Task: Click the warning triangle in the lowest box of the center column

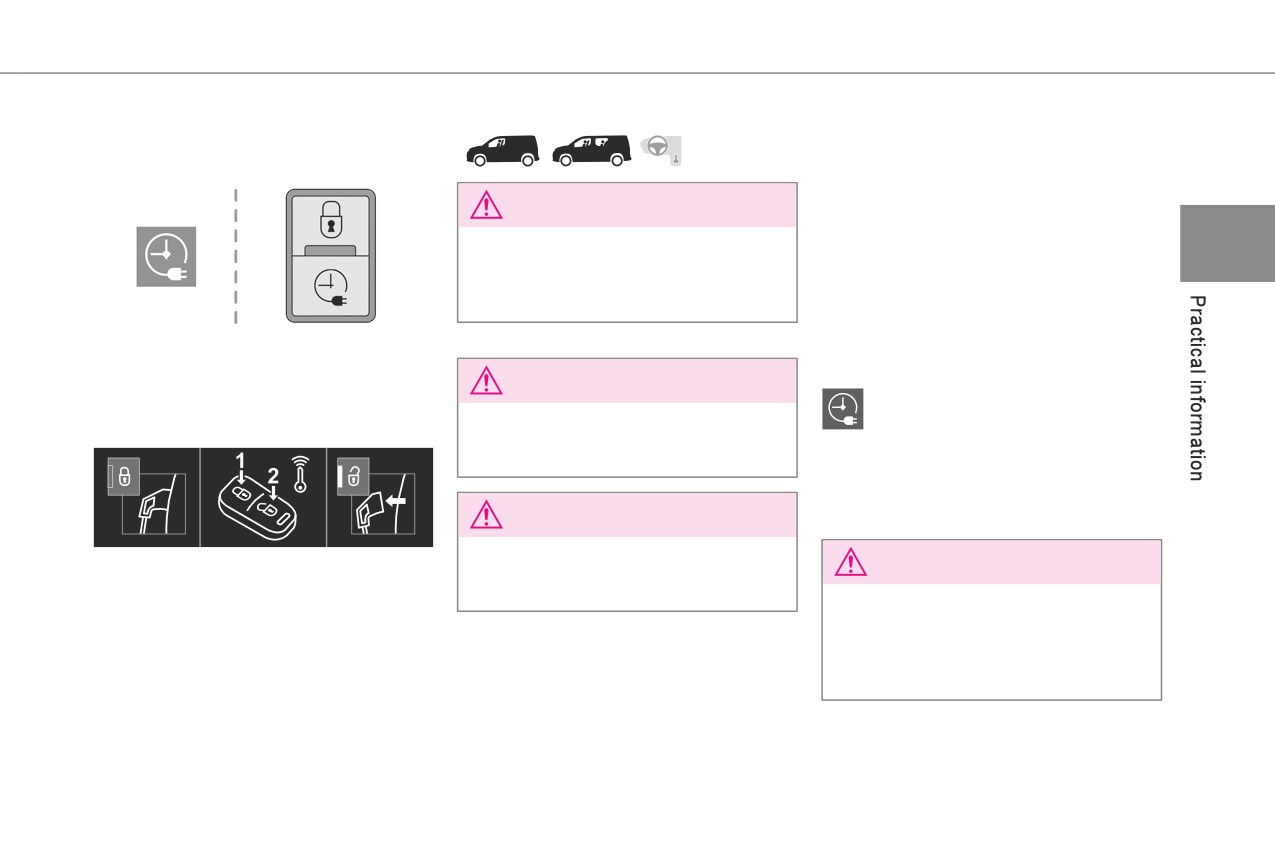Action: 486,515
